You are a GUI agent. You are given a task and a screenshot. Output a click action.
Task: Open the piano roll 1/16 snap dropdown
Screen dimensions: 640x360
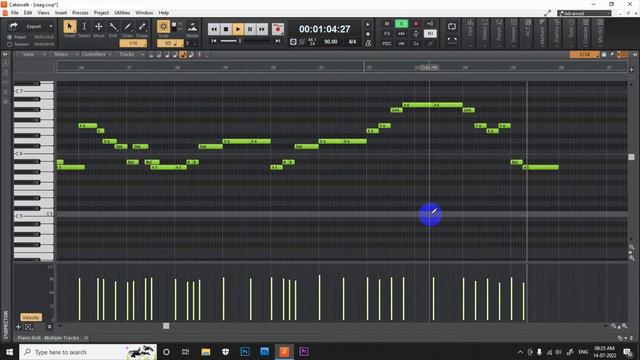(584, 54)
